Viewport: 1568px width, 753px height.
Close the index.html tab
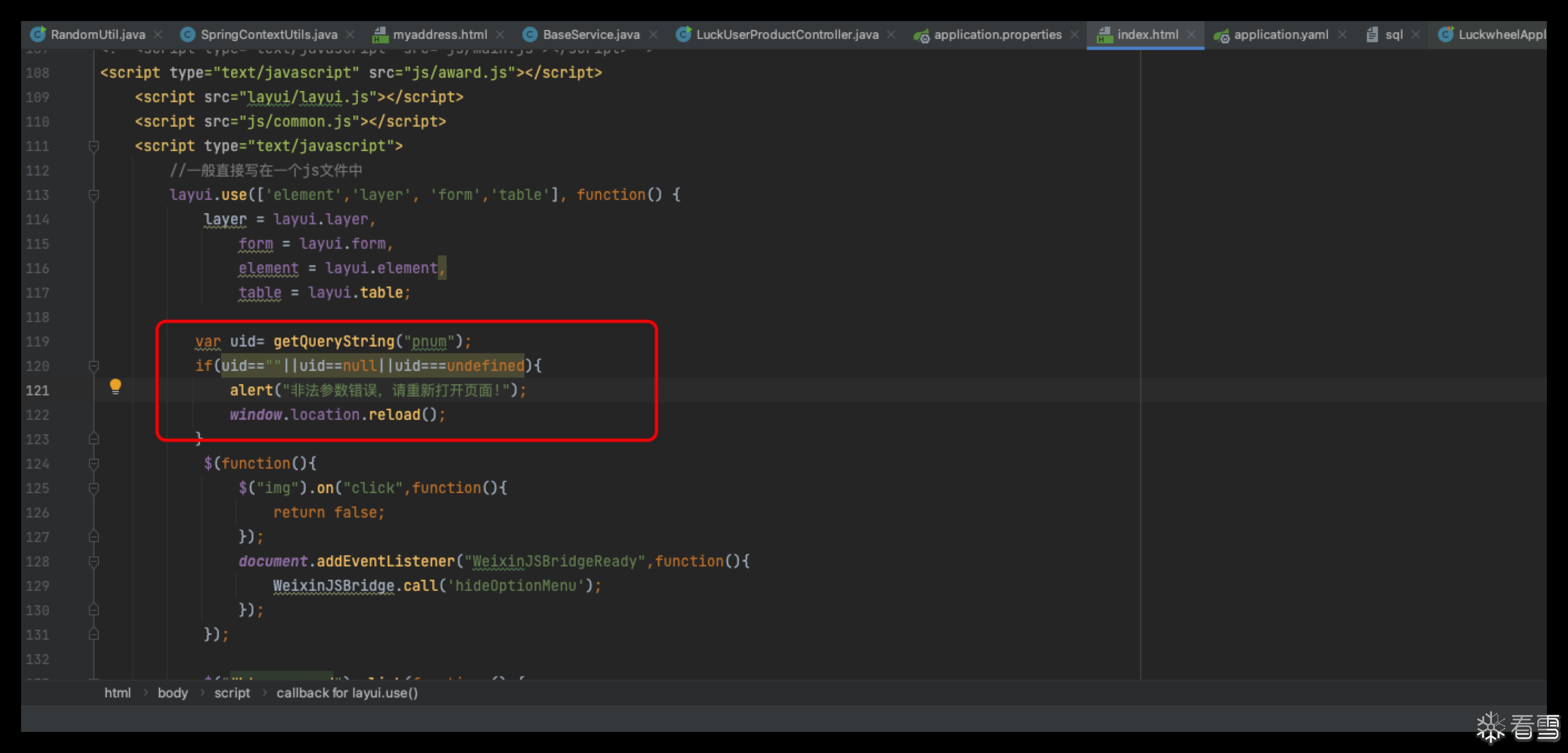coord(1191,34)
